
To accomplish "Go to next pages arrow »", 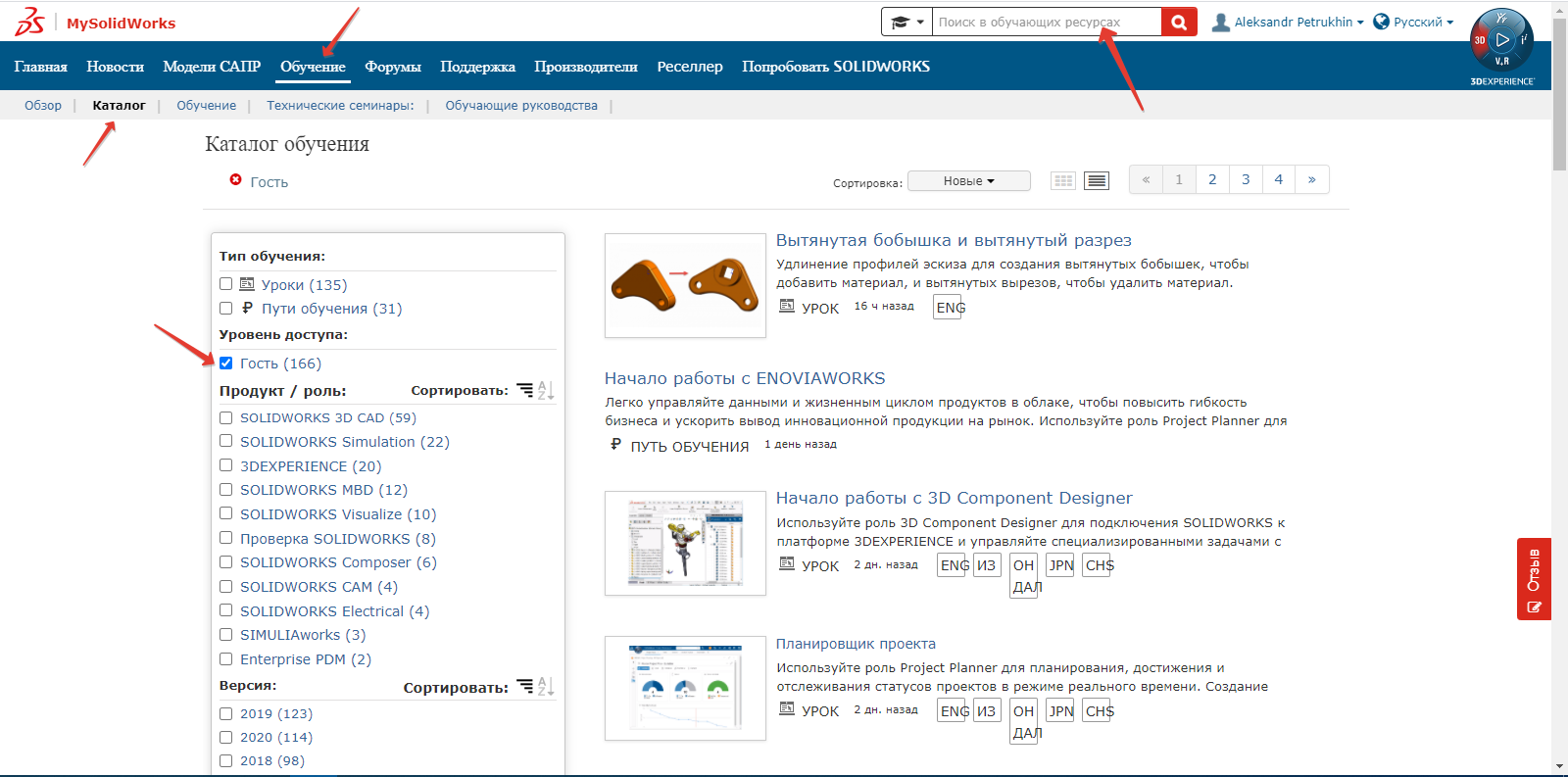I will pyautogui.click(x=1312, y=179).
